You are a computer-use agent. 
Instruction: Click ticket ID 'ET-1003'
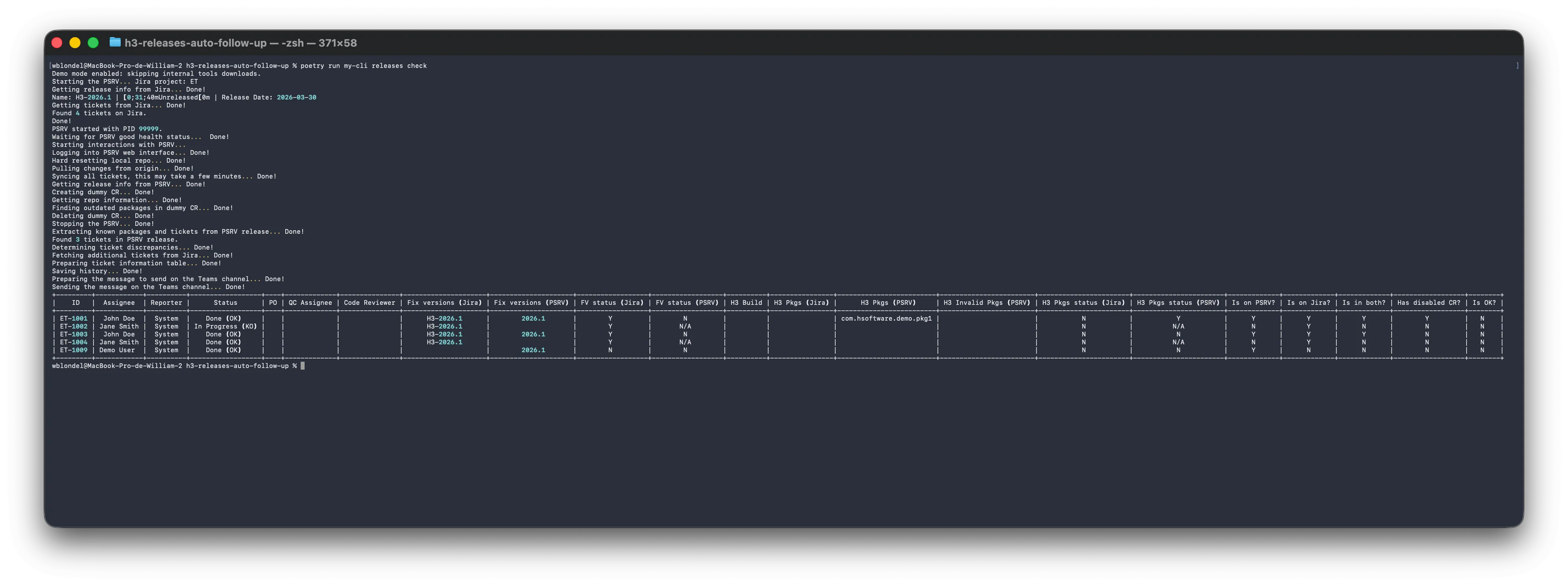coord(74,334)
